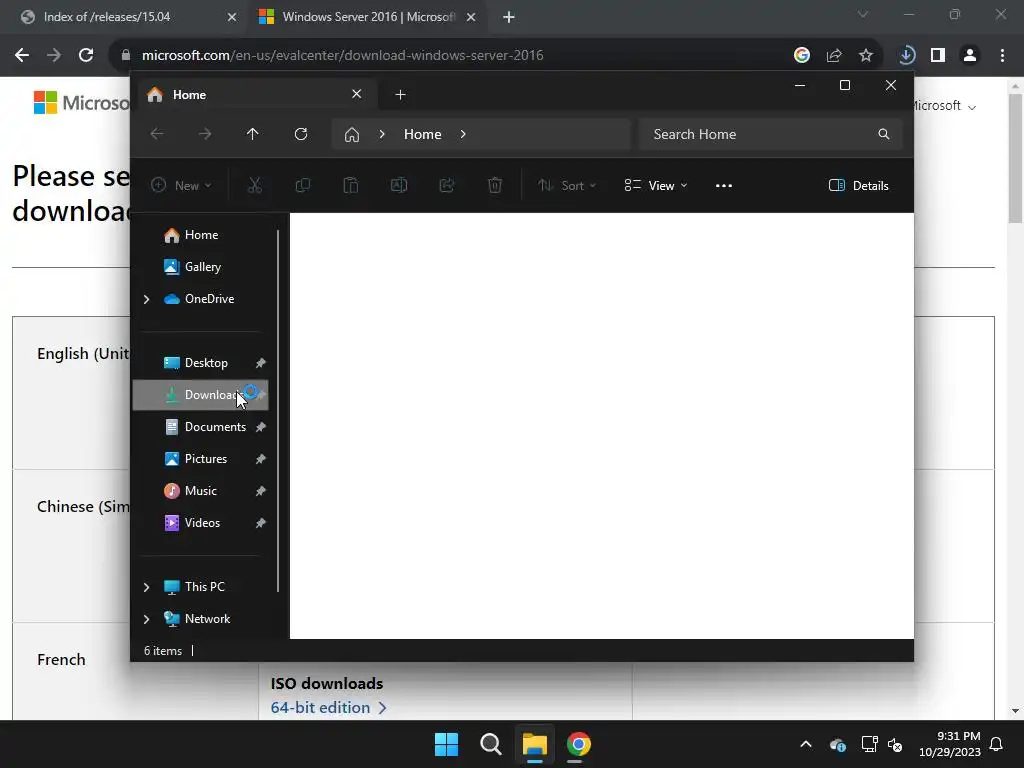Screen dimensions: 1024x768
Task: Open a new Chrome tab
Action: pyautogui.click(x=509, y=17)
